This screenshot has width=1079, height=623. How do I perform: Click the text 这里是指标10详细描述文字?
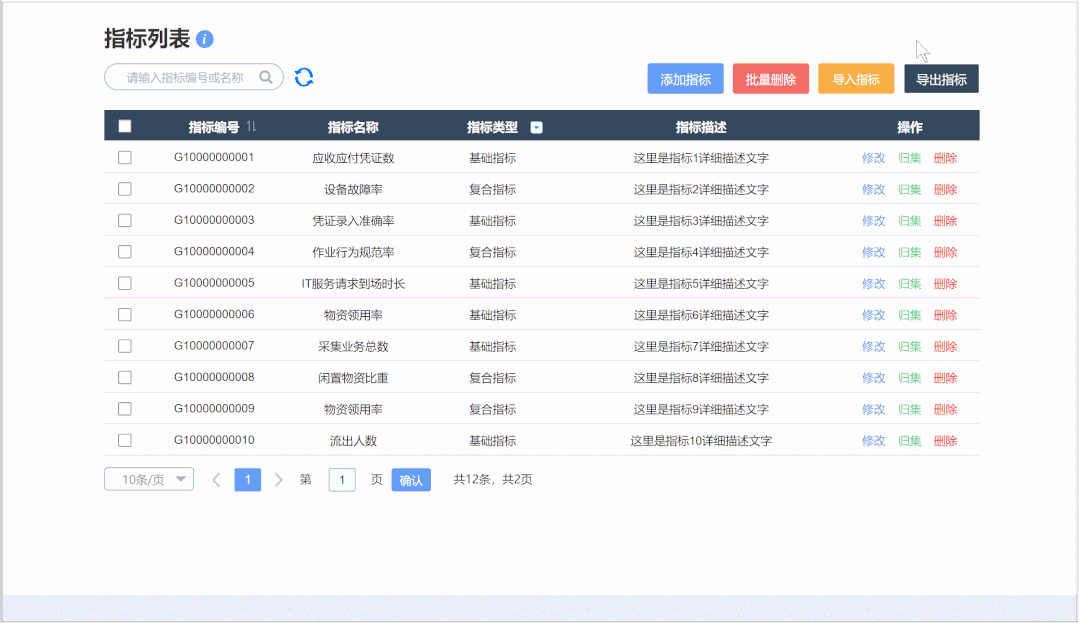tap(701, 441)
